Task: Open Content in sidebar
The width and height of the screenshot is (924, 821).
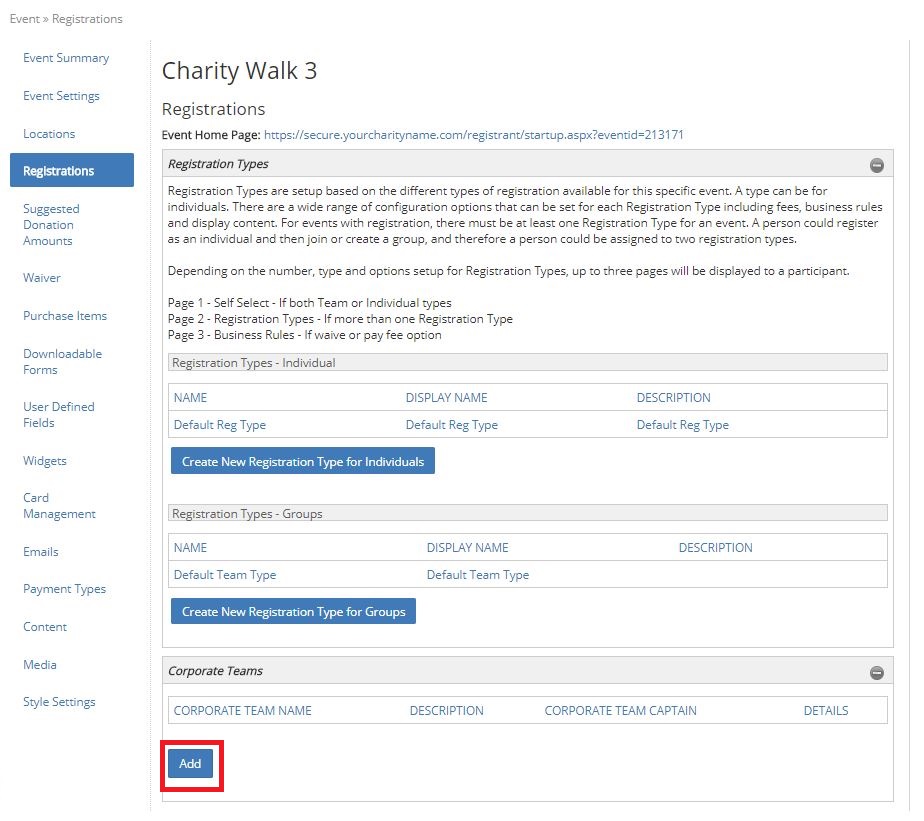Action: 45,627
